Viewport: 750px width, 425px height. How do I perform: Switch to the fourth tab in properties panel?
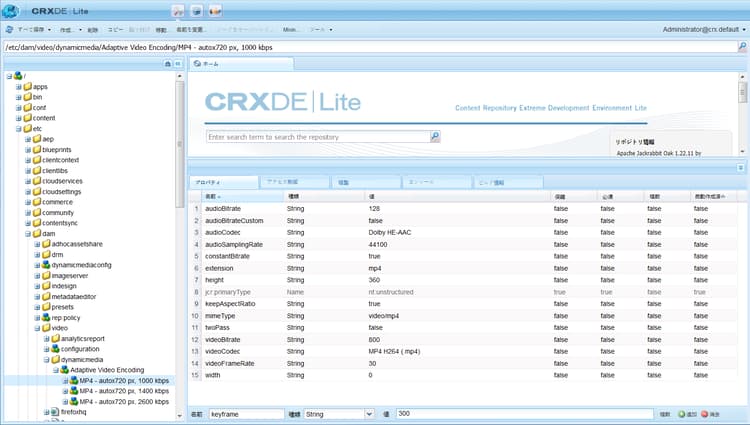[437, 182]
